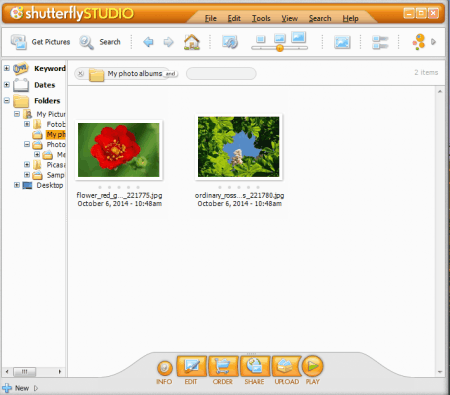450x395 pixels.
Task: Go forward with the right arrow
Action: coord(168,42)
